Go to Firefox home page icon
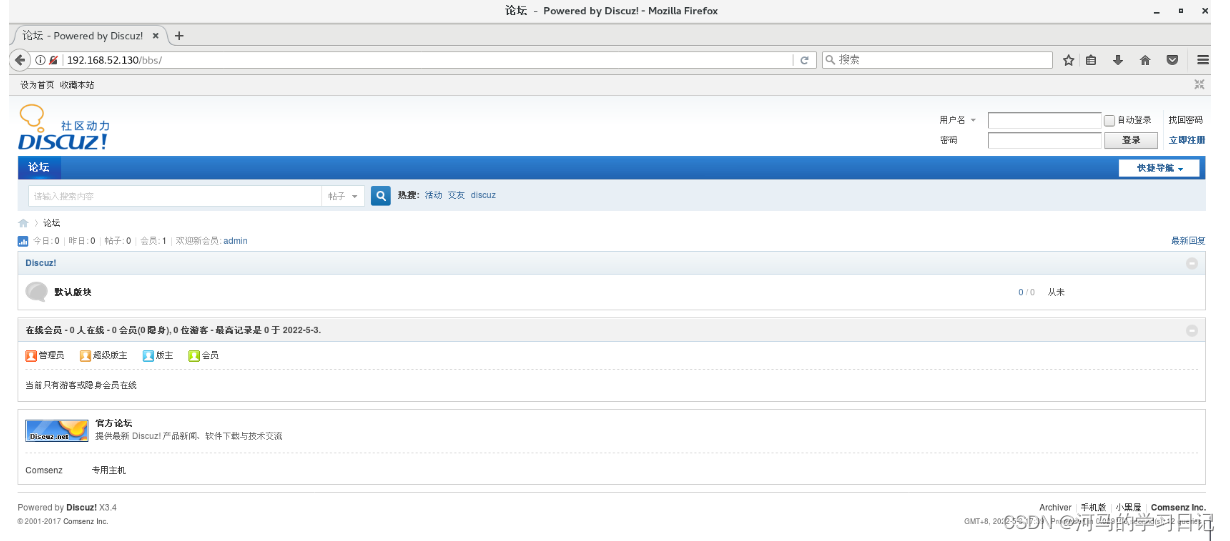Viewport: 1230px width, 541px height. point(1145,60)
